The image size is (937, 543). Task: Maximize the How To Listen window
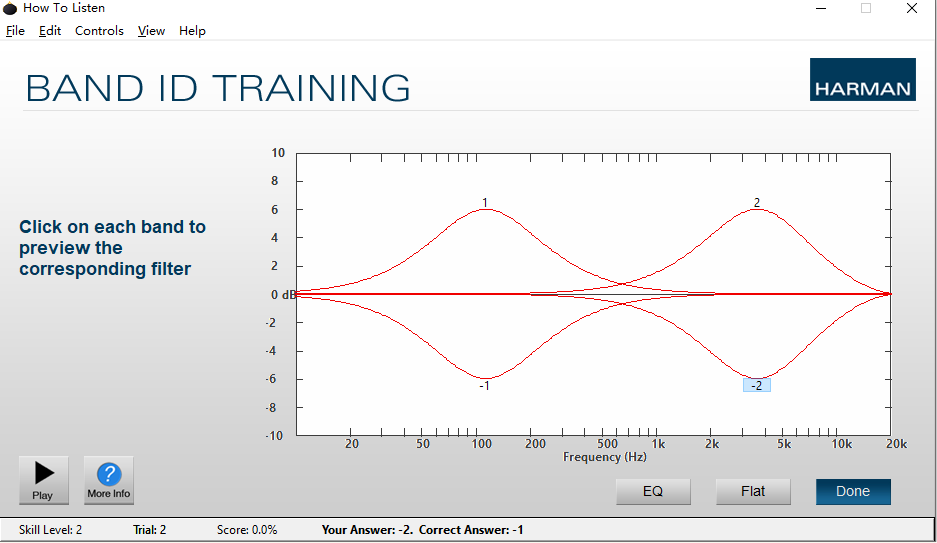pos(866,8)
